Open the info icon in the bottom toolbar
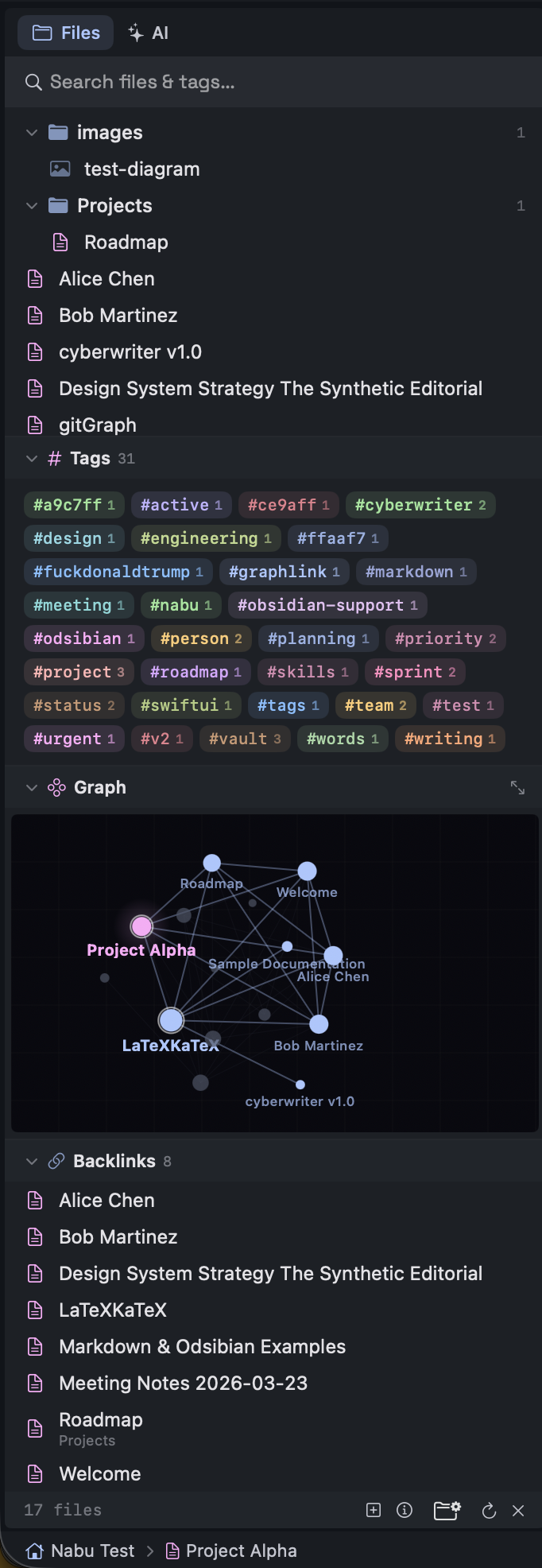Image resolution: width=542 pixels, height=1568 pixels. 405,1510
